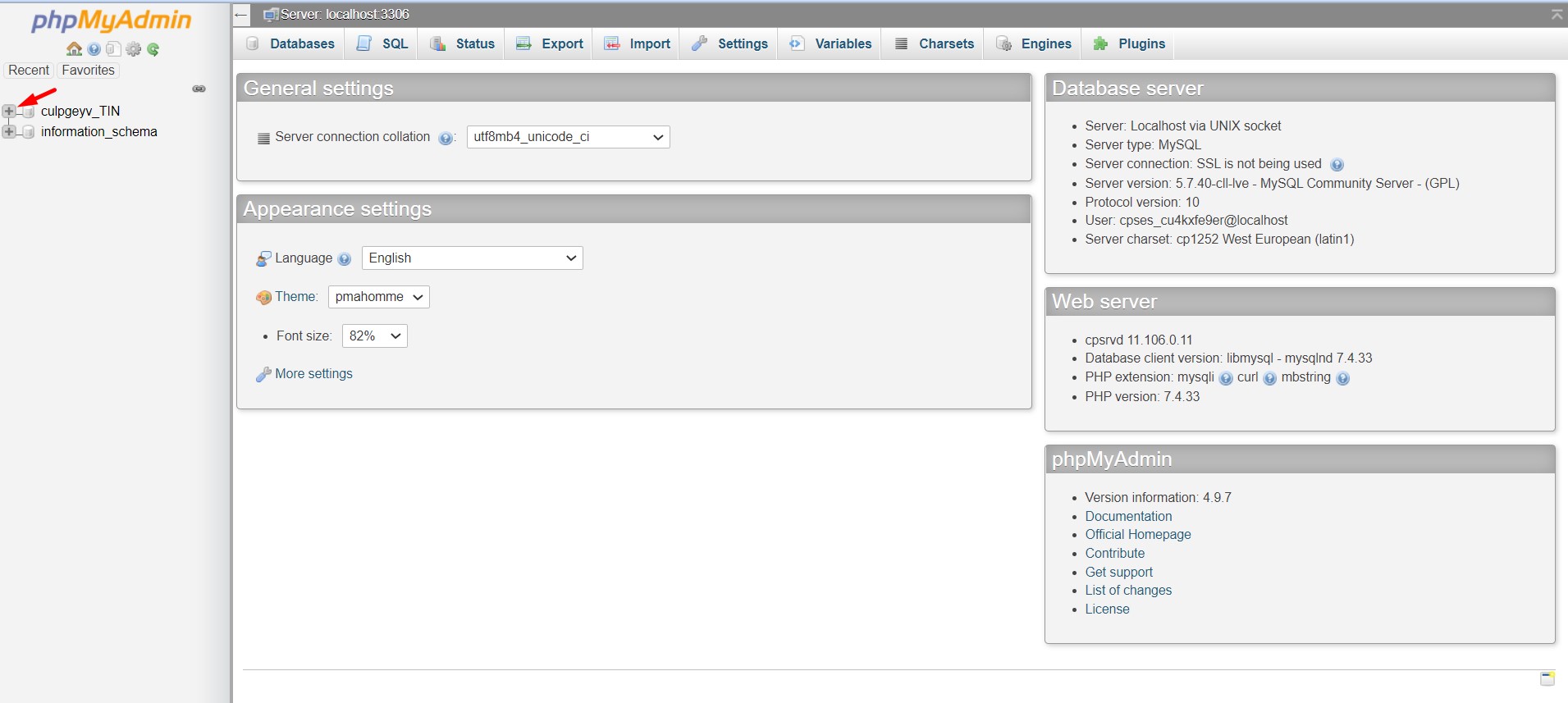Click the Recent tables button
This screenshot has width=1568, height=703.
coord(29,71)
